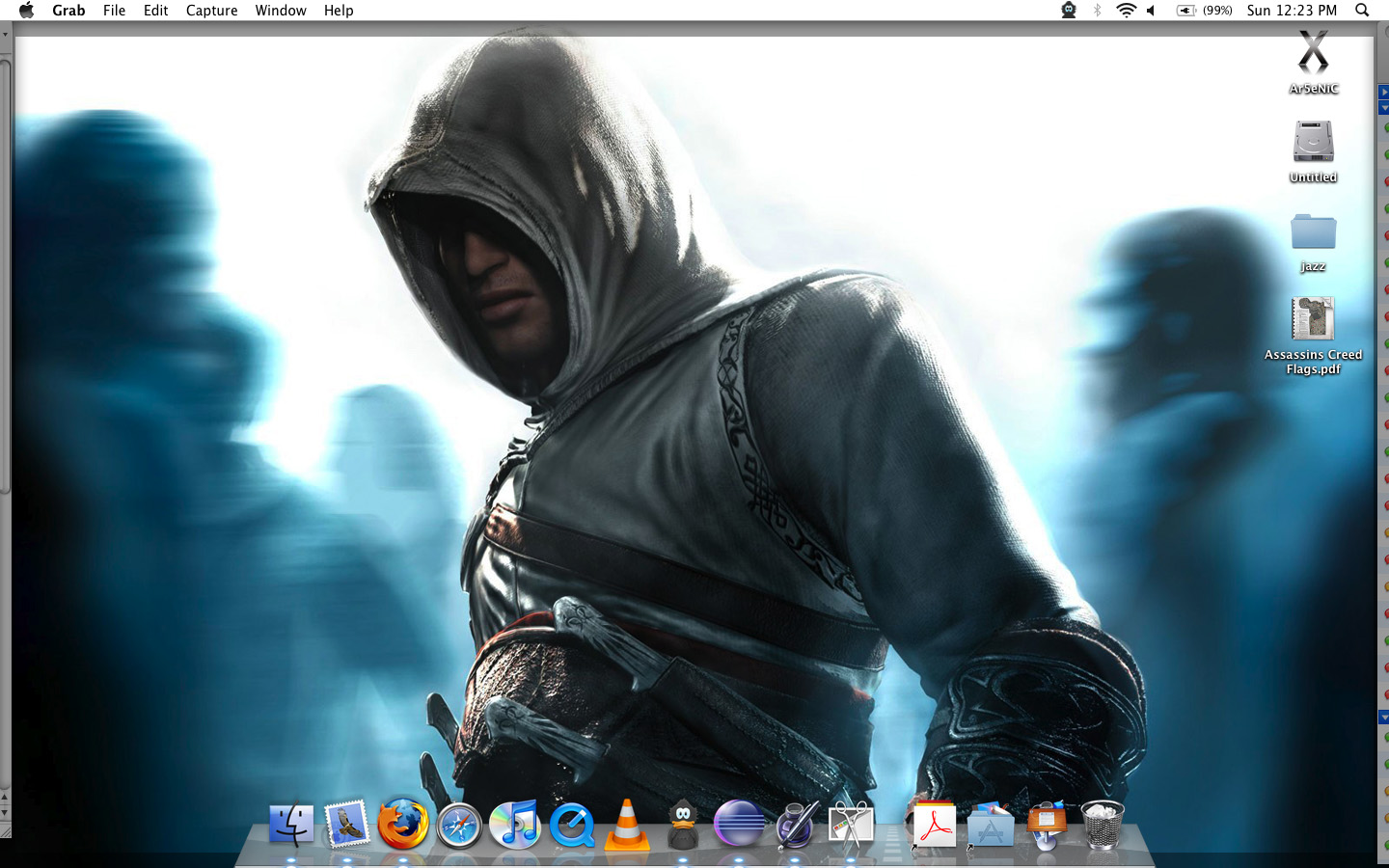Open the Grab application menu
The height and width of the screenshot is (868, 1389).
pos(68,10)
